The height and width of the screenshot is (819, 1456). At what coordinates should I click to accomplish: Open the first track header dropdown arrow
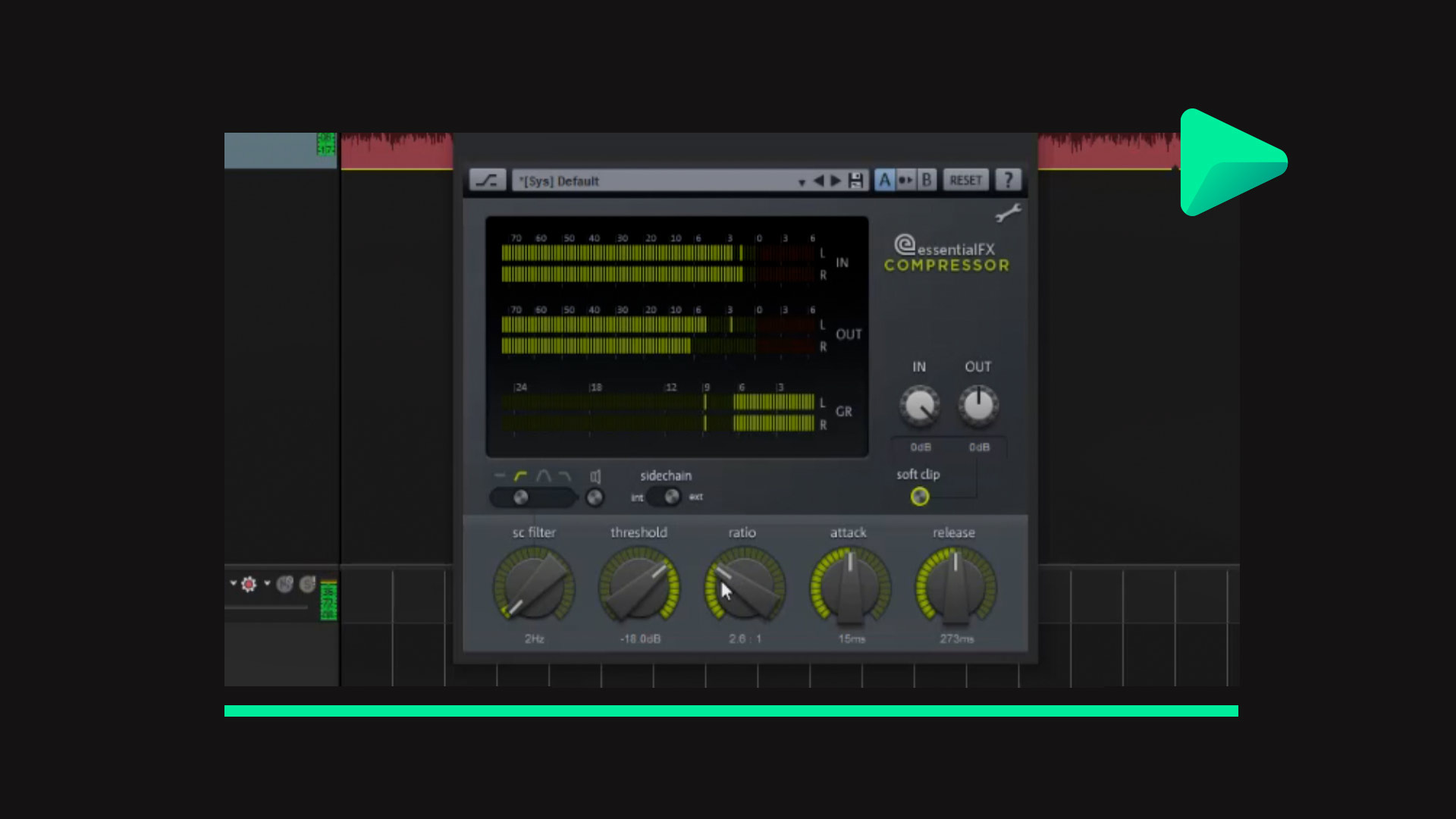click(x=233, y=583)
